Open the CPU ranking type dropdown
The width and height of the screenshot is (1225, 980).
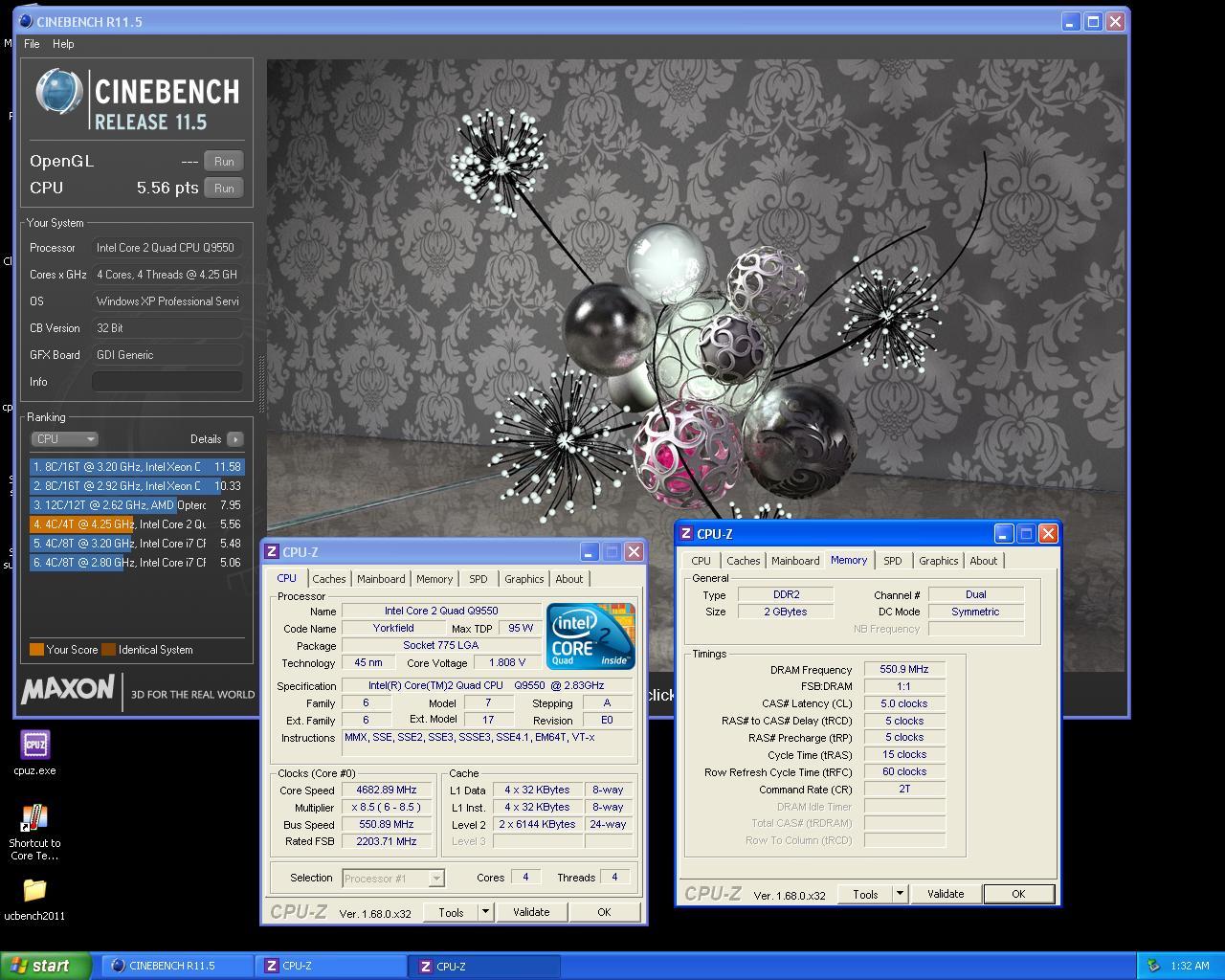[64, 439]
